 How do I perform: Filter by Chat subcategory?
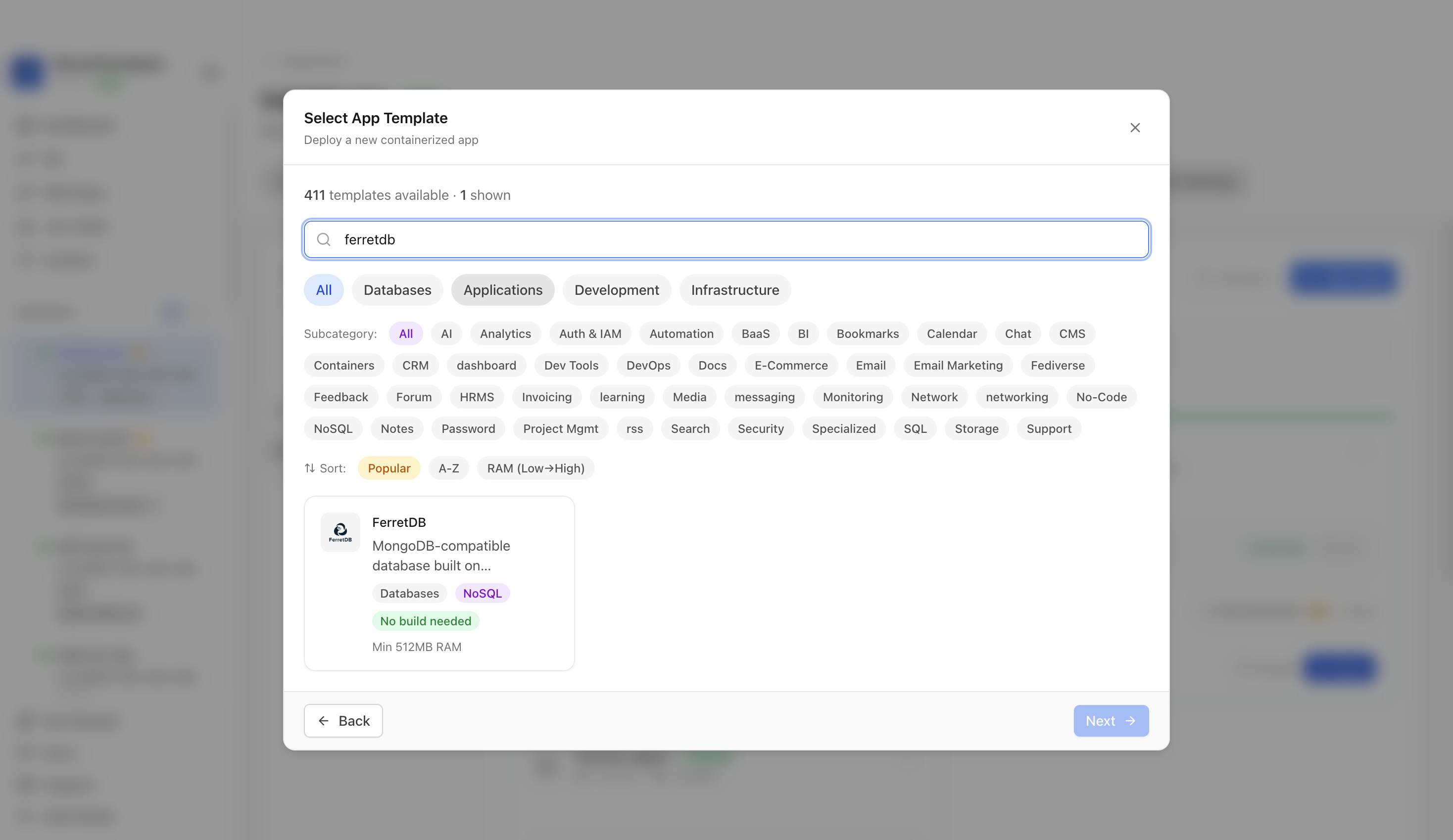[x=1018, y=334]
